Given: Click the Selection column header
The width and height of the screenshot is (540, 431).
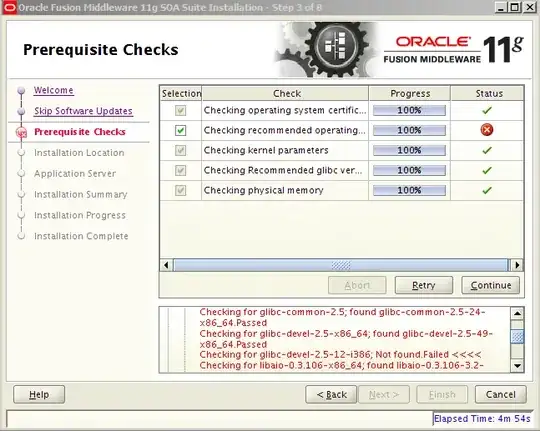Looking at the screenshot, I should tap(181, 94).
